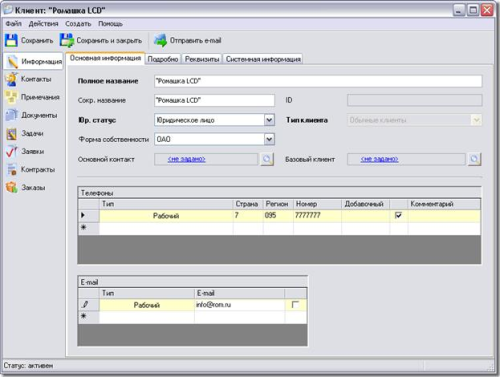This screenshot has height=377, width=500.
Task: Click the window title bar app icon
Action: 8,10
